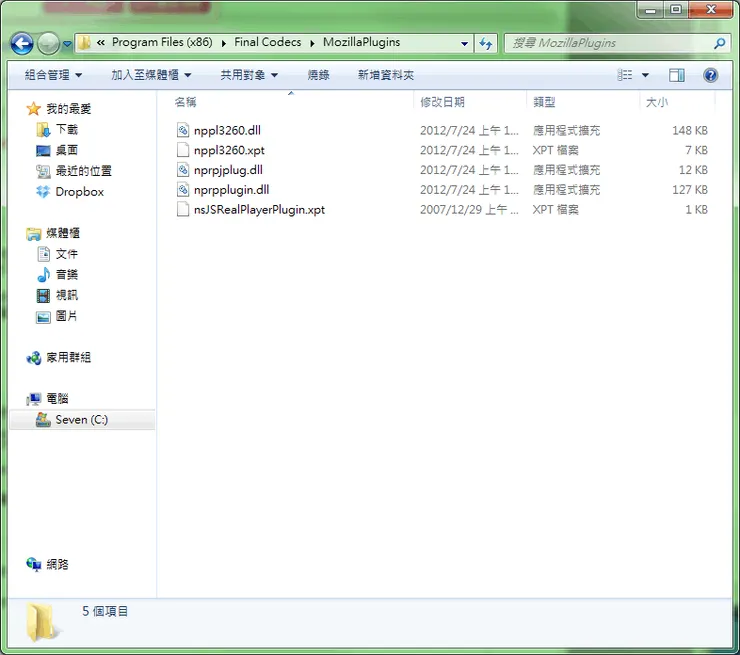Open the 桌面 desktop icon

(x=43, y=151)
